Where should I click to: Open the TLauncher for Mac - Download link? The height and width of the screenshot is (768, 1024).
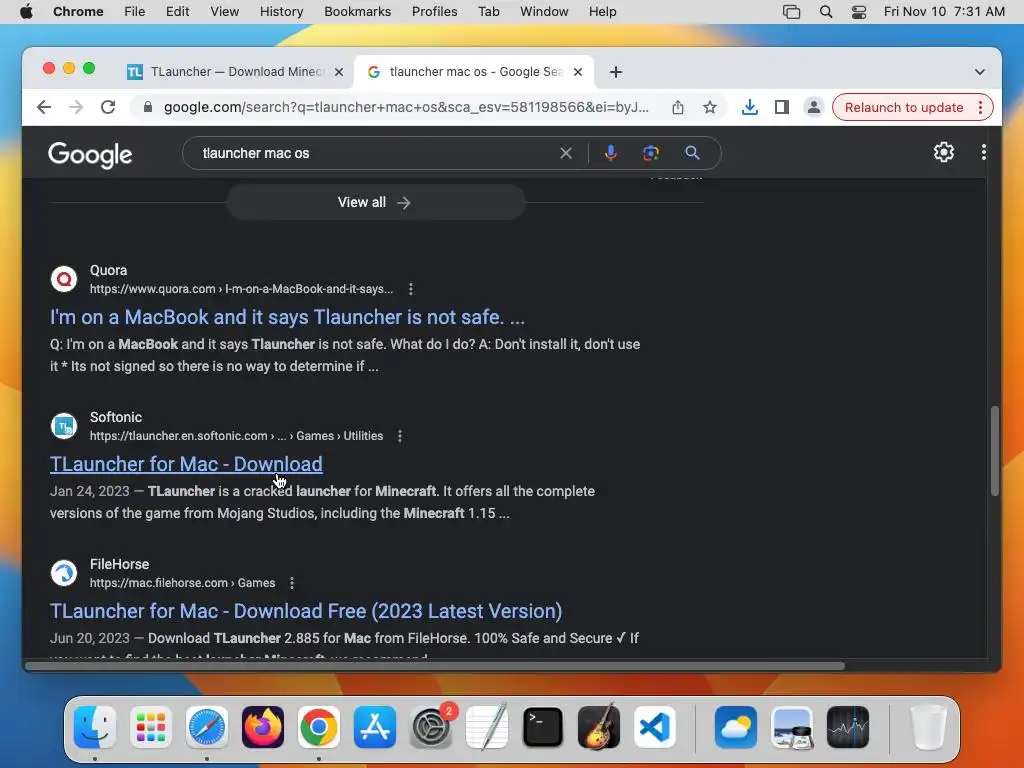pos(186,464)
